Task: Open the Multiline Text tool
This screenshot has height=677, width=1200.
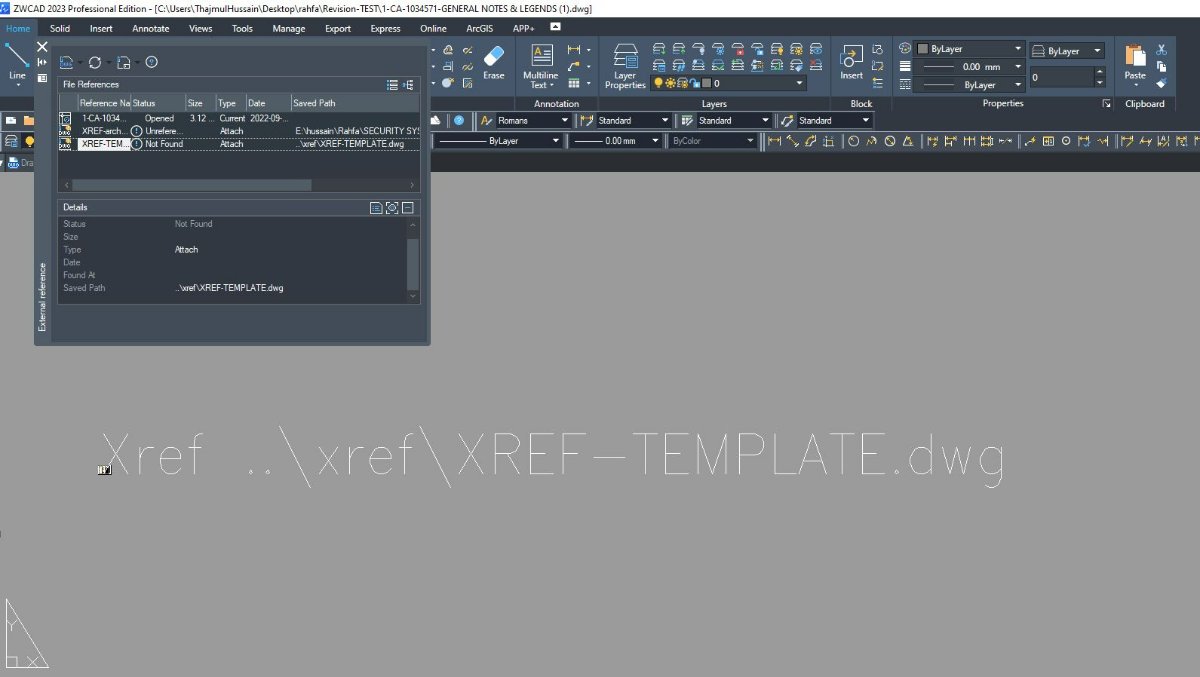Action: pyautogui.click(x=541, y=66)
